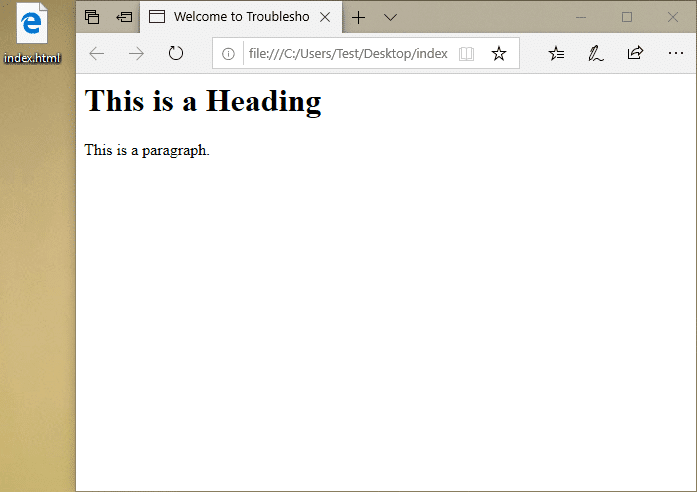The width and height of the screenshot is (697, 492).
Task: Toggle Reading view book icon
Action: (x=466, y=54)
